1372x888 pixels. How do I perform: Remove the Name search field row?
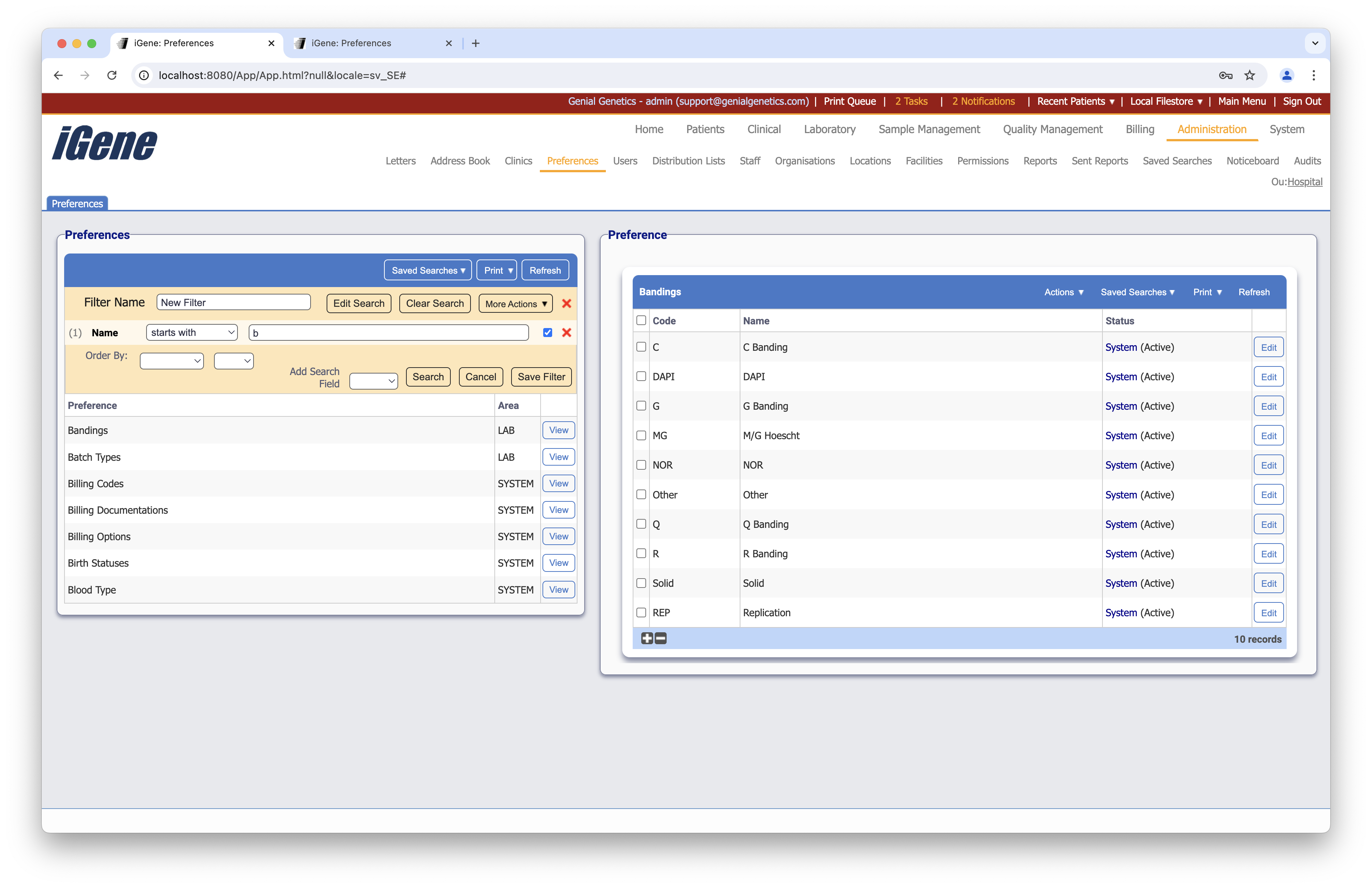566,333
